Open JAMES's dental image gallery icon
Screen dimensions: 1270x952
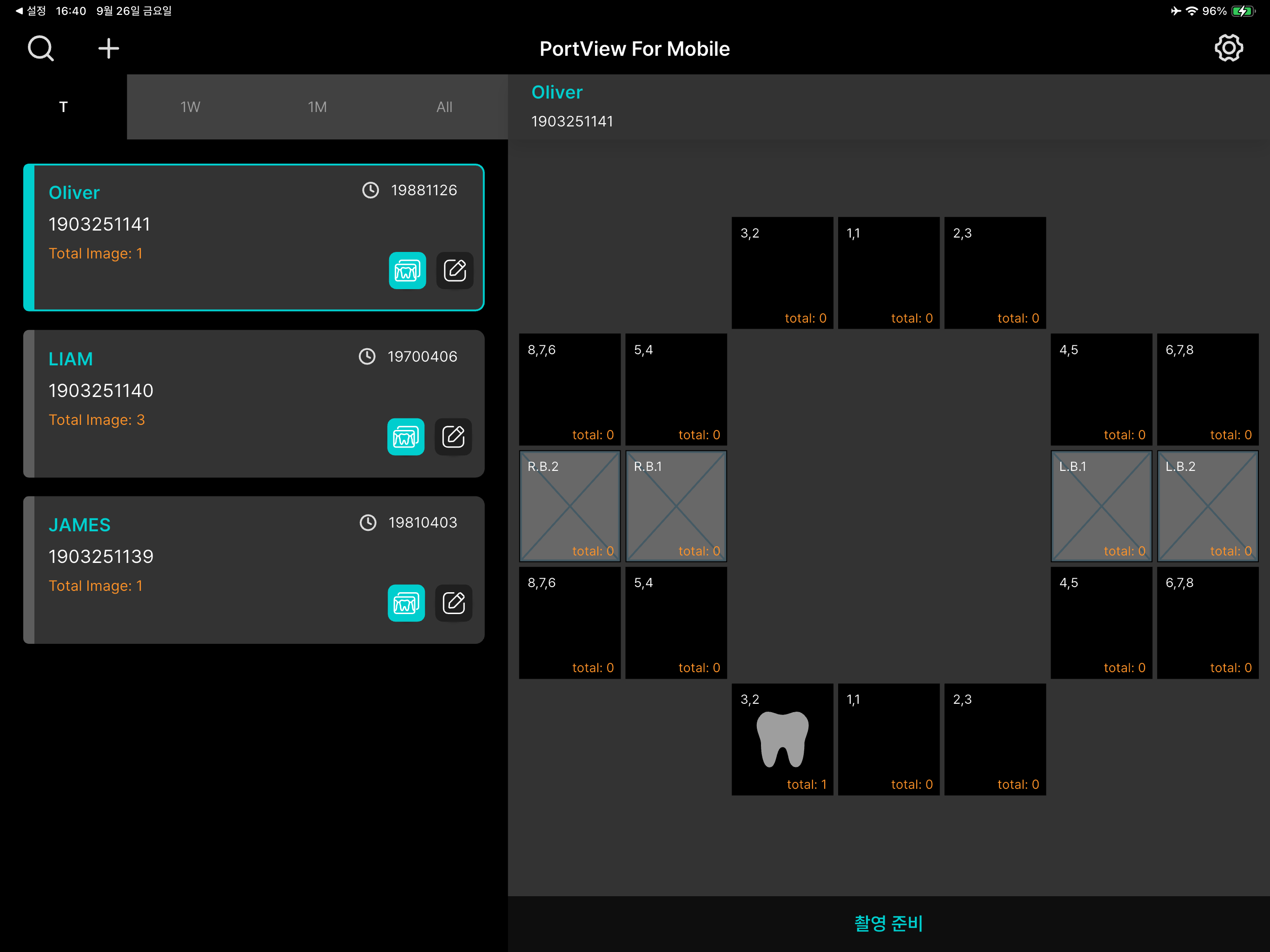coord(406,603)
